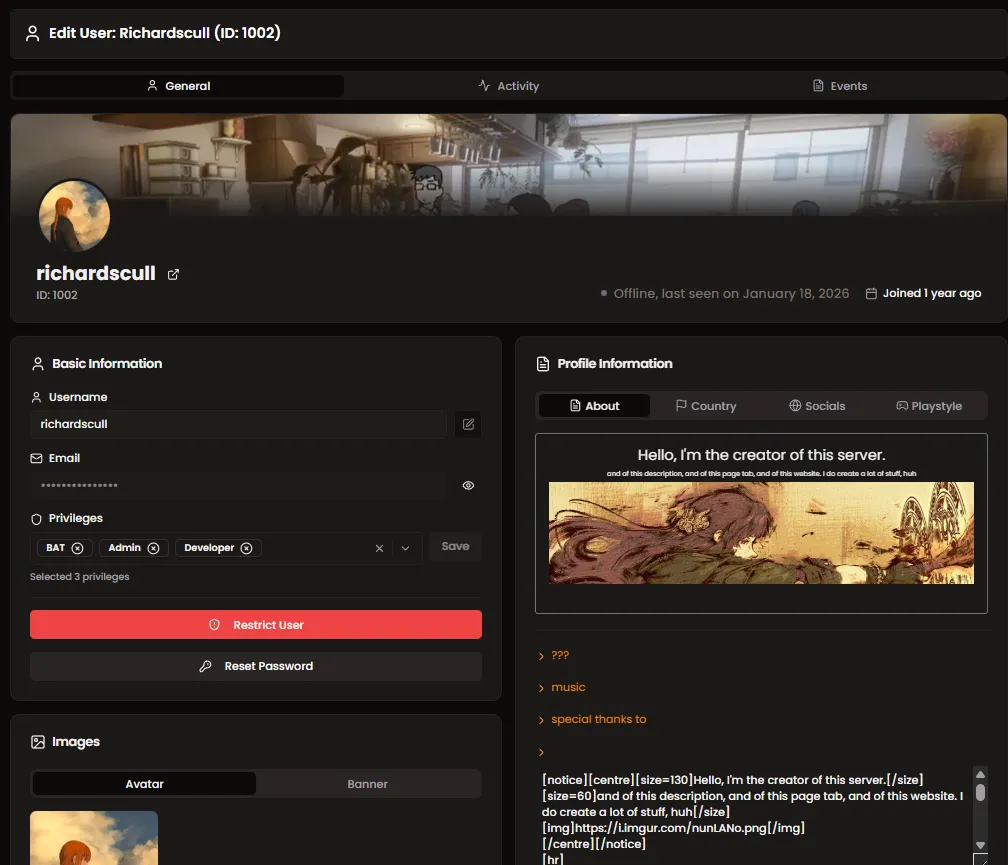Expand the '???' collapsible section
The width and height of the screenshot is (1008, 865).
coord(559,656)
